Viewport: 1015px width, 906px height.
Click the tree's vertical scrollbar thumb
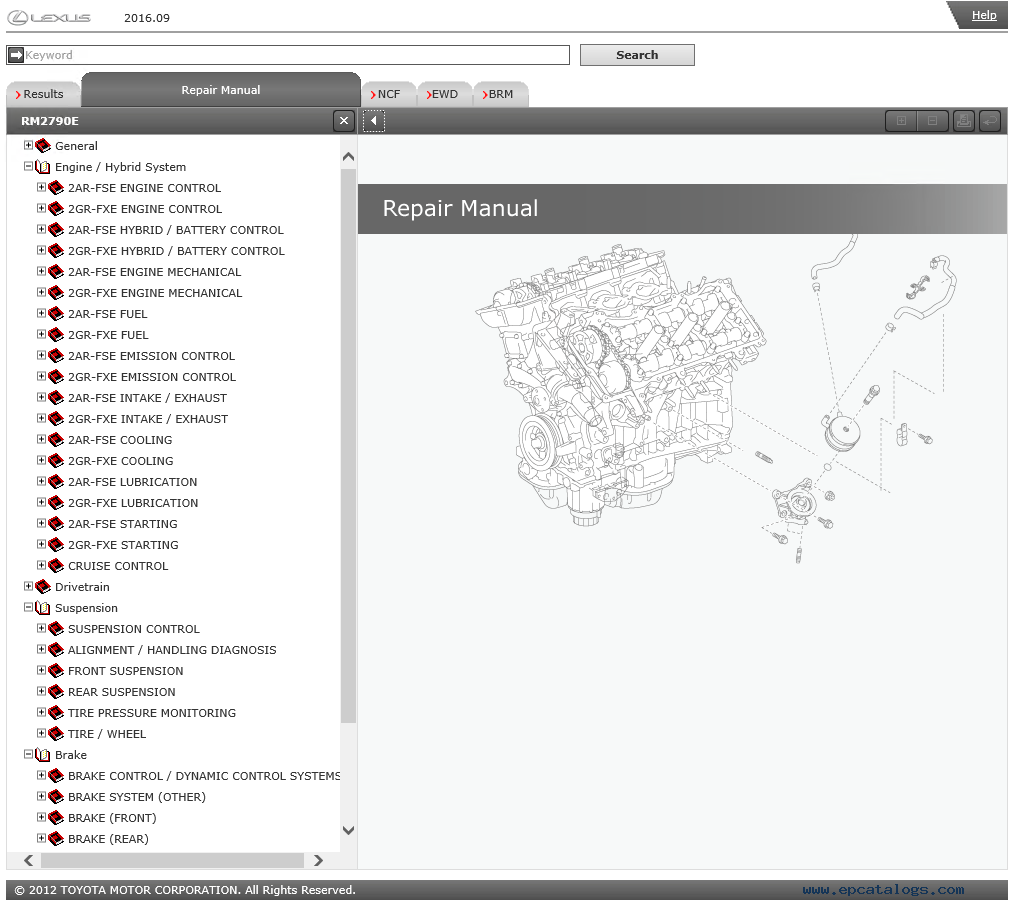pos(348,446)
